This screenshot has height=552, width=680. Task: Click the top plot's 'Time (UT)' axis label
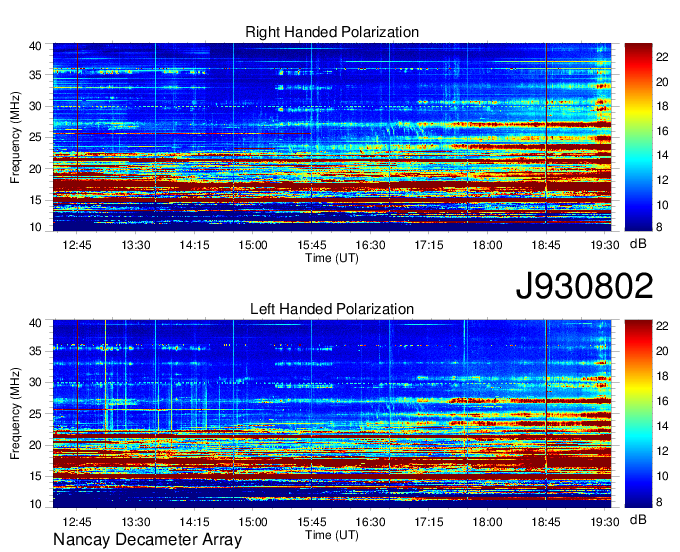332,258
